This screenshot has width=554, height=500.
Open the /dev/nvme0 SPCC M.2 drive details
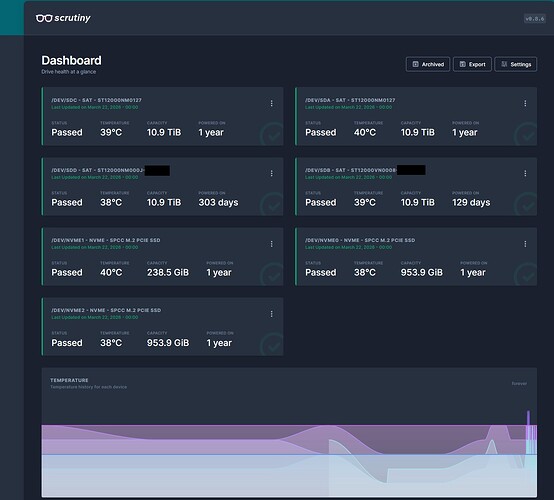[x=360, y=240]
